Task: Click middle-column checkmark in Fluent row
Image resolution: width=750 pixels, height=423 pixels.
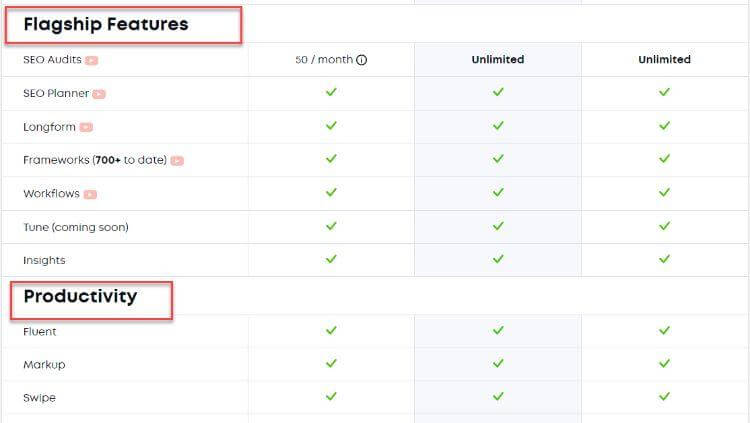Action: (x=498, y=330)
